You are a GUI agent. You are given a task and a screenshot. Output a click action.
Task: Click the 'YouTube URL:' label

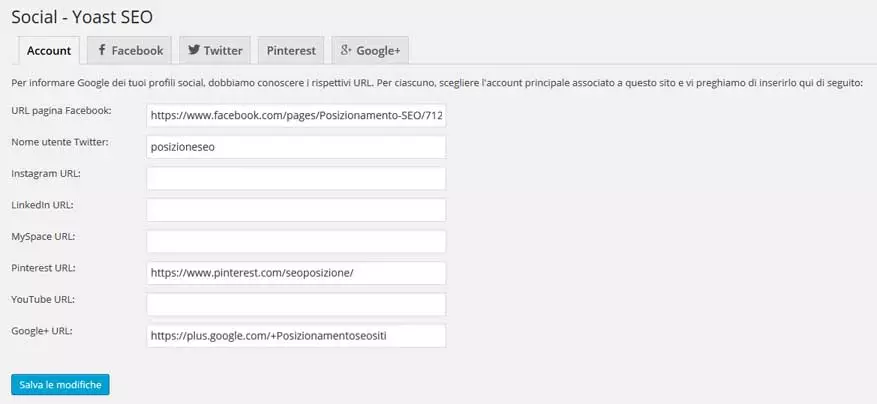(43, 299)
